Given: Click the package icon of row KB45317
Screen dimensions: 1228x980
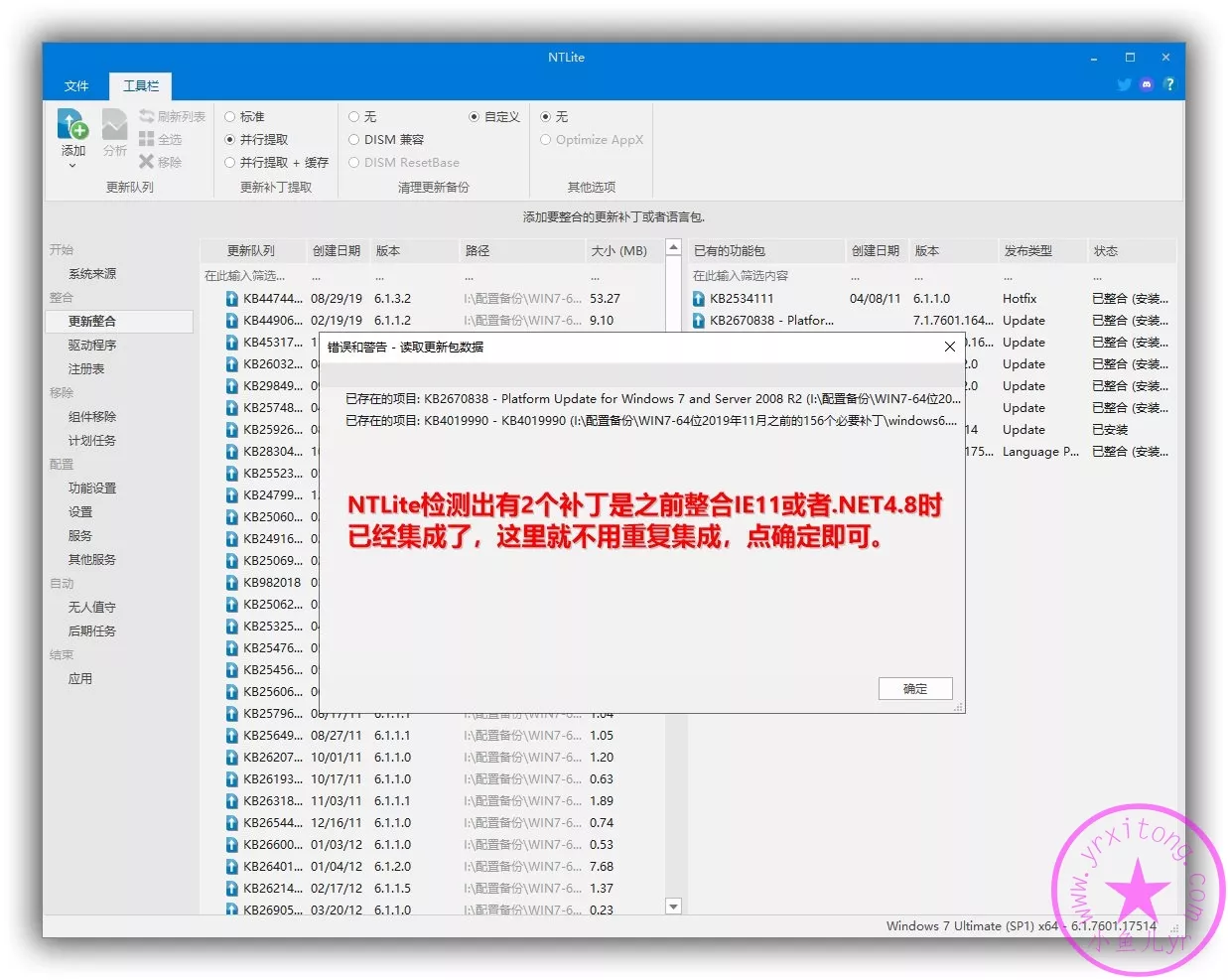Looking at the screenshot, I should click(x=231, y=342).
